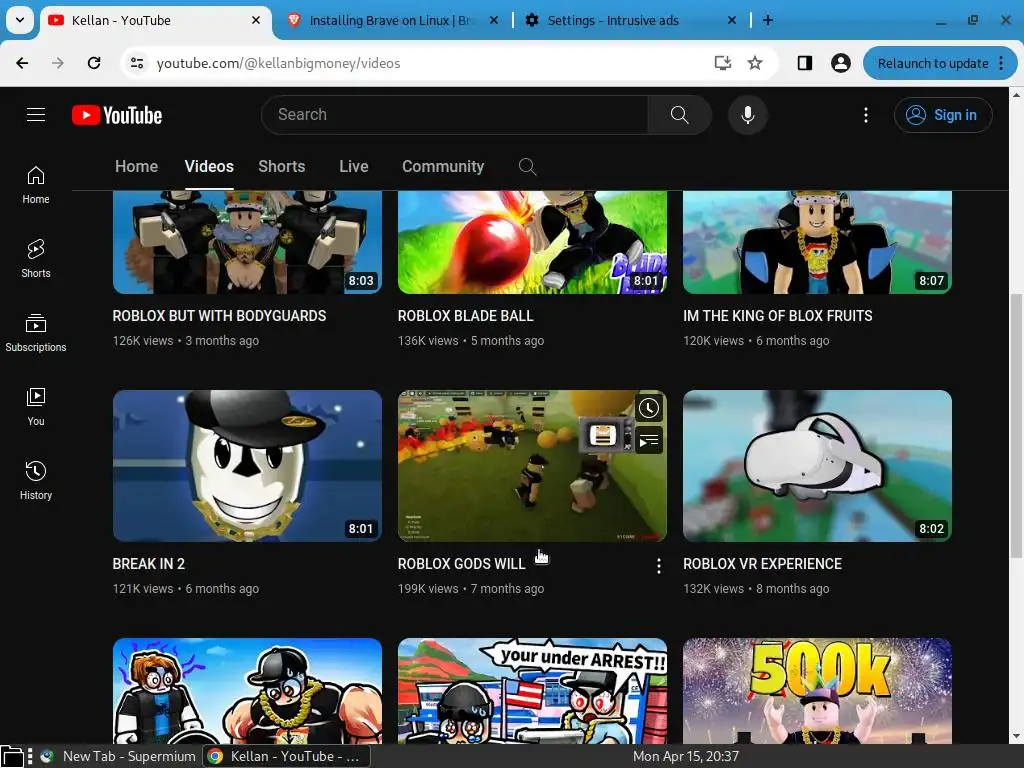
Task: Open the channel Live tab
Action: point(353,167)
